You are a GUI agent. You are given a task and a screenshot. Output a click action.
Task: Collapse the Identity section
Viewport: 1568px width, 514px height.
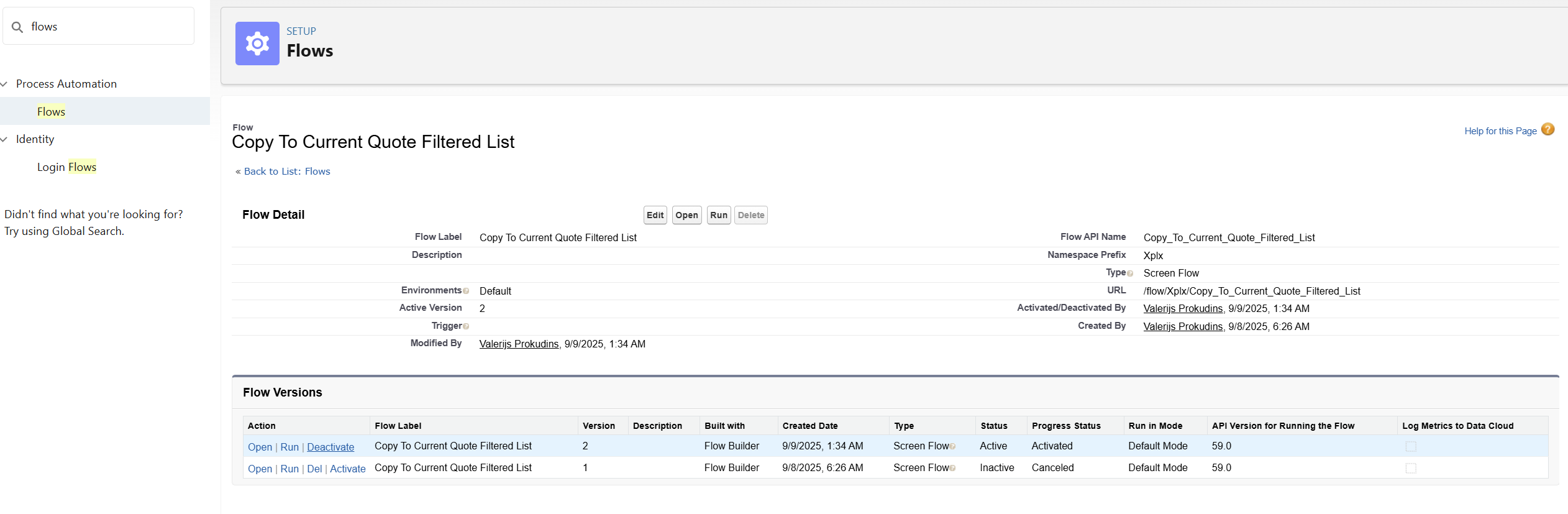tap(4, 139)
